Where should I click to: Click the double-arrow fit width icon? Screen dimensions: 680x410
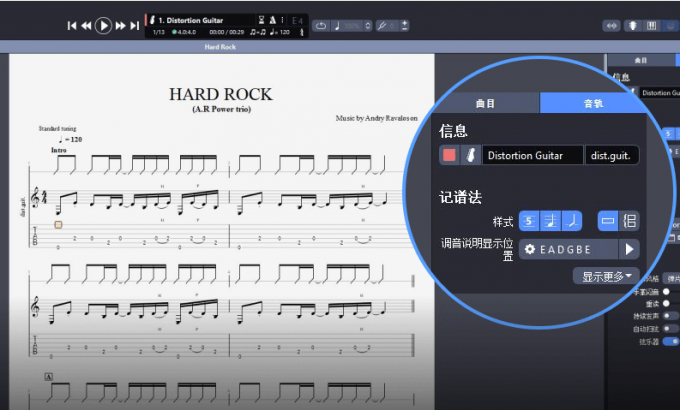(611, 26)
